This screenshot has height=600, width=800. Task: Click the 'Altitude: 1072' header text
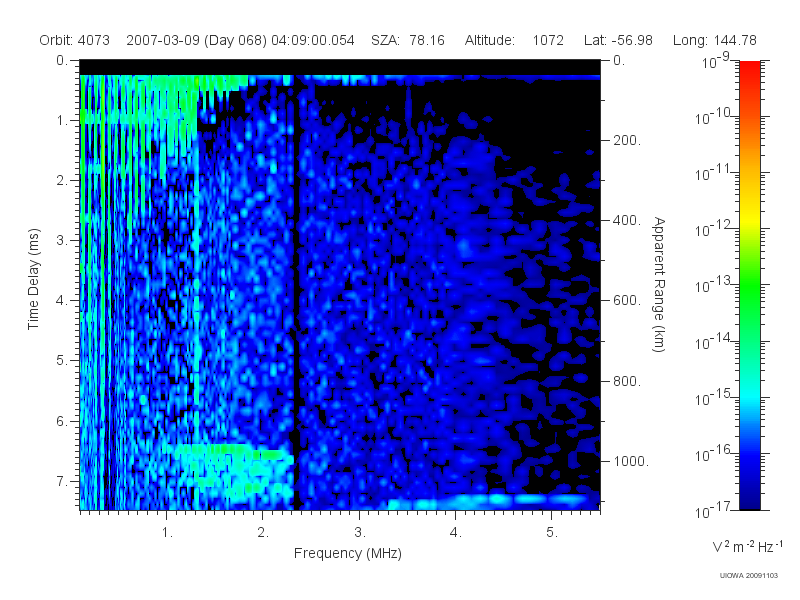point(514,40)
